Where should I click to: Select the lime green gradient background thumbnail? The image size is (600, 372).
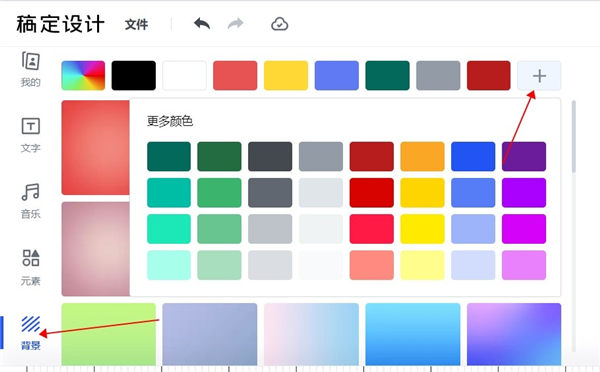[109, 334]
